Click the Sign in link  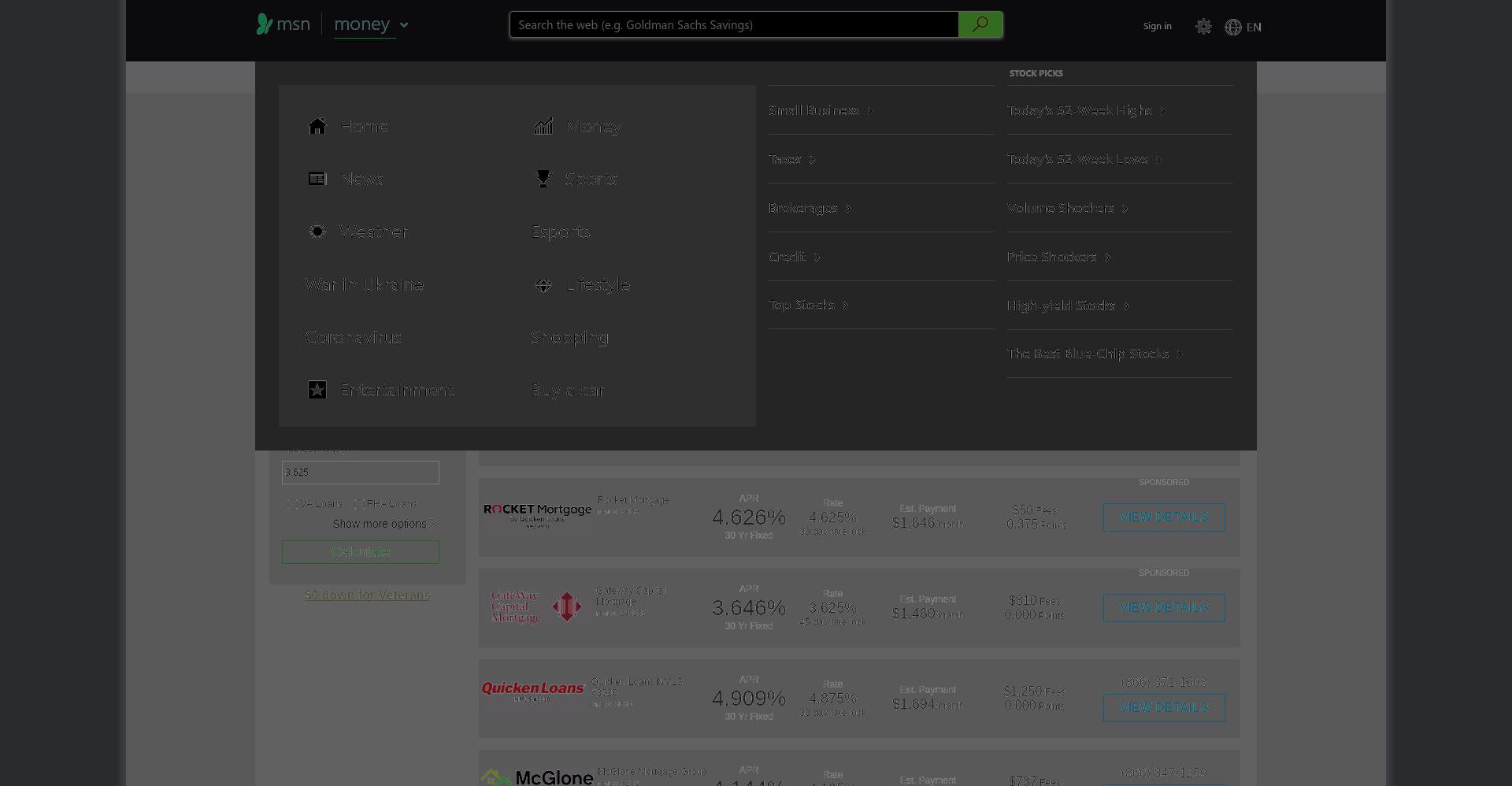[x=1157, y=26]
